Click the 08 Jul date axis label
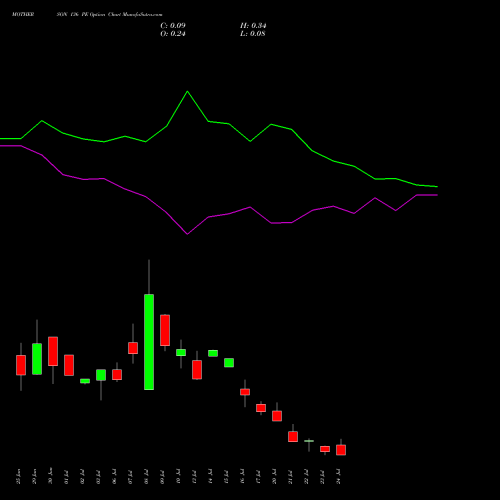 tap(146, 477)
